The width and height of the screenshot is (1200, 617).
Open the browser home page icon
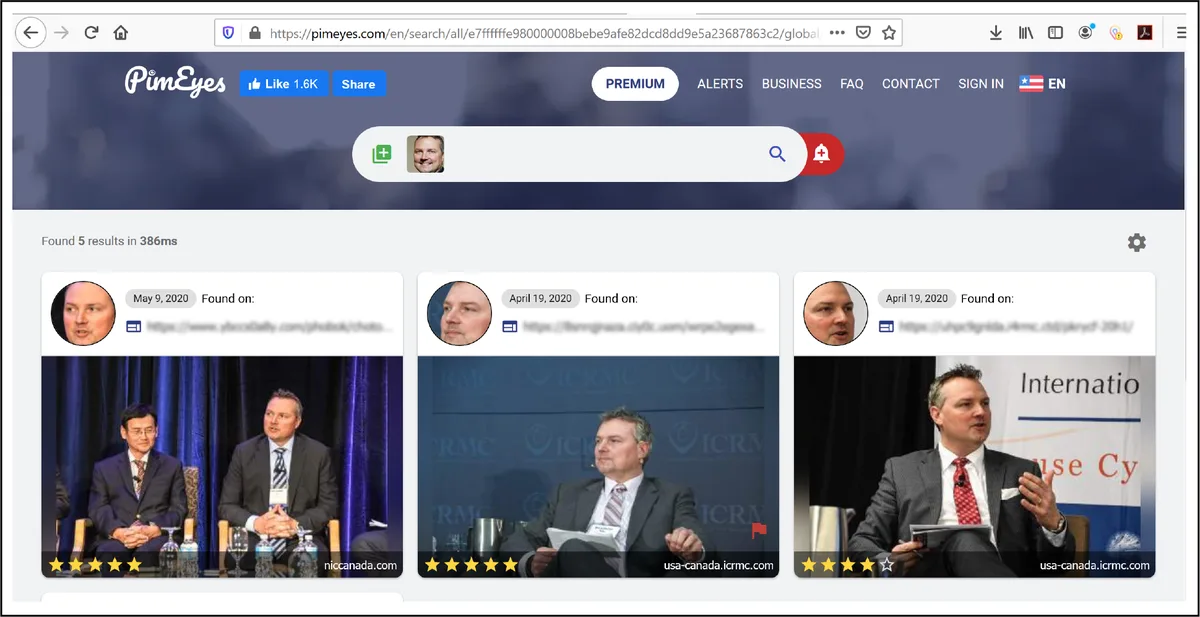[121, 33]
